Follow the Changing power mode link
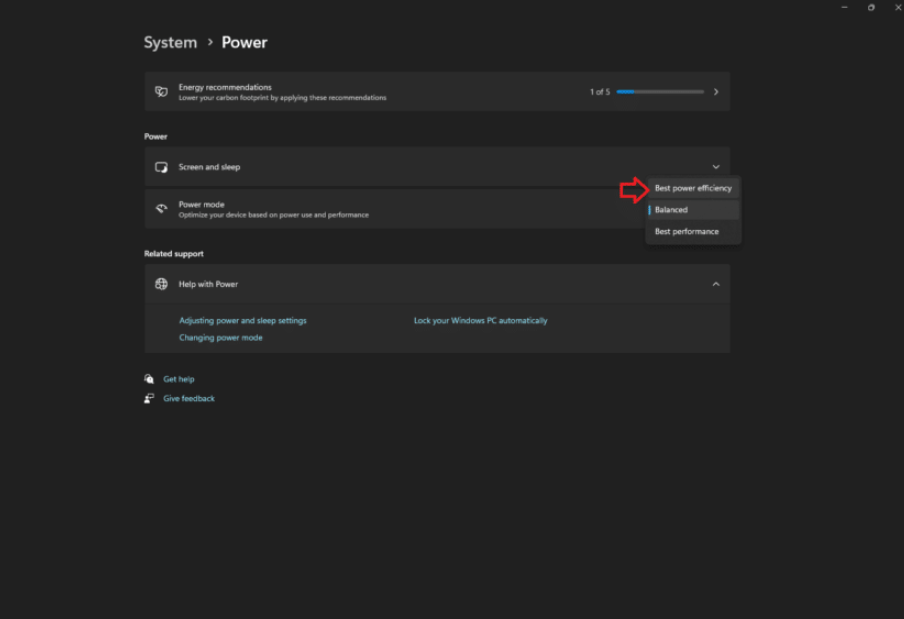 click(221, 338)
